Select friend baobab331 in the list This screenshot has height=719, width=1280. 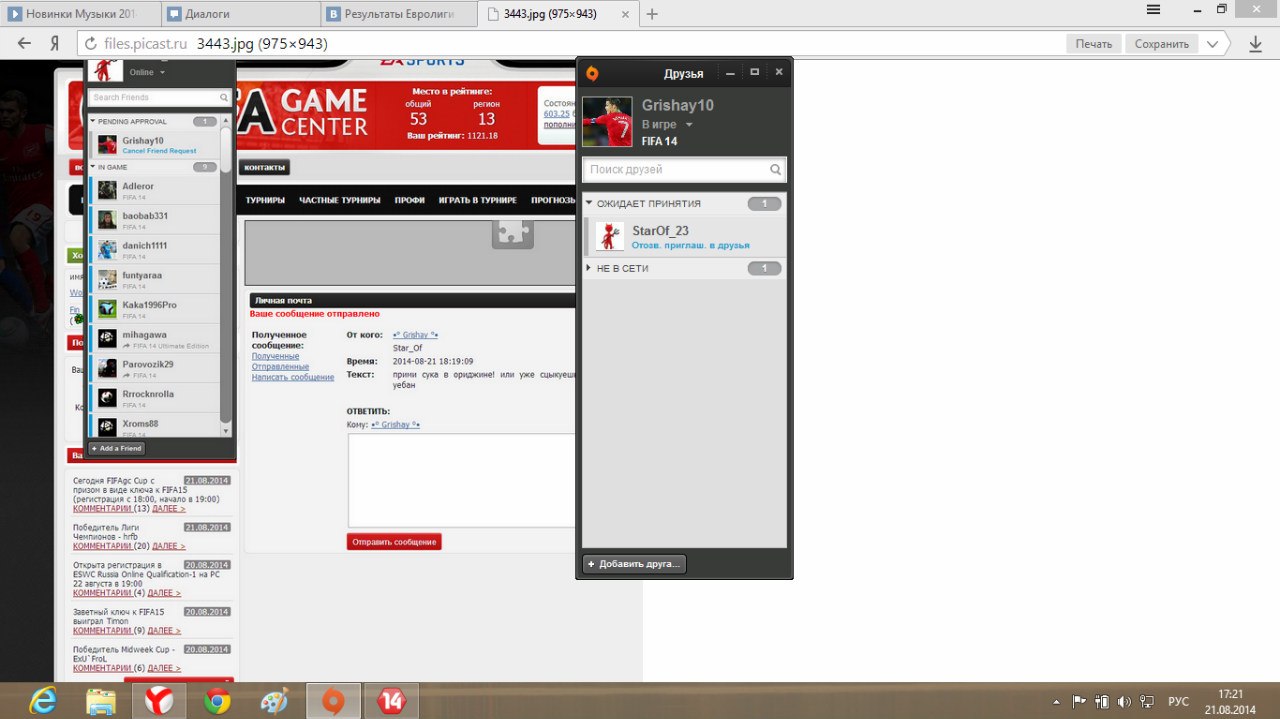click(x=154, y=220)
